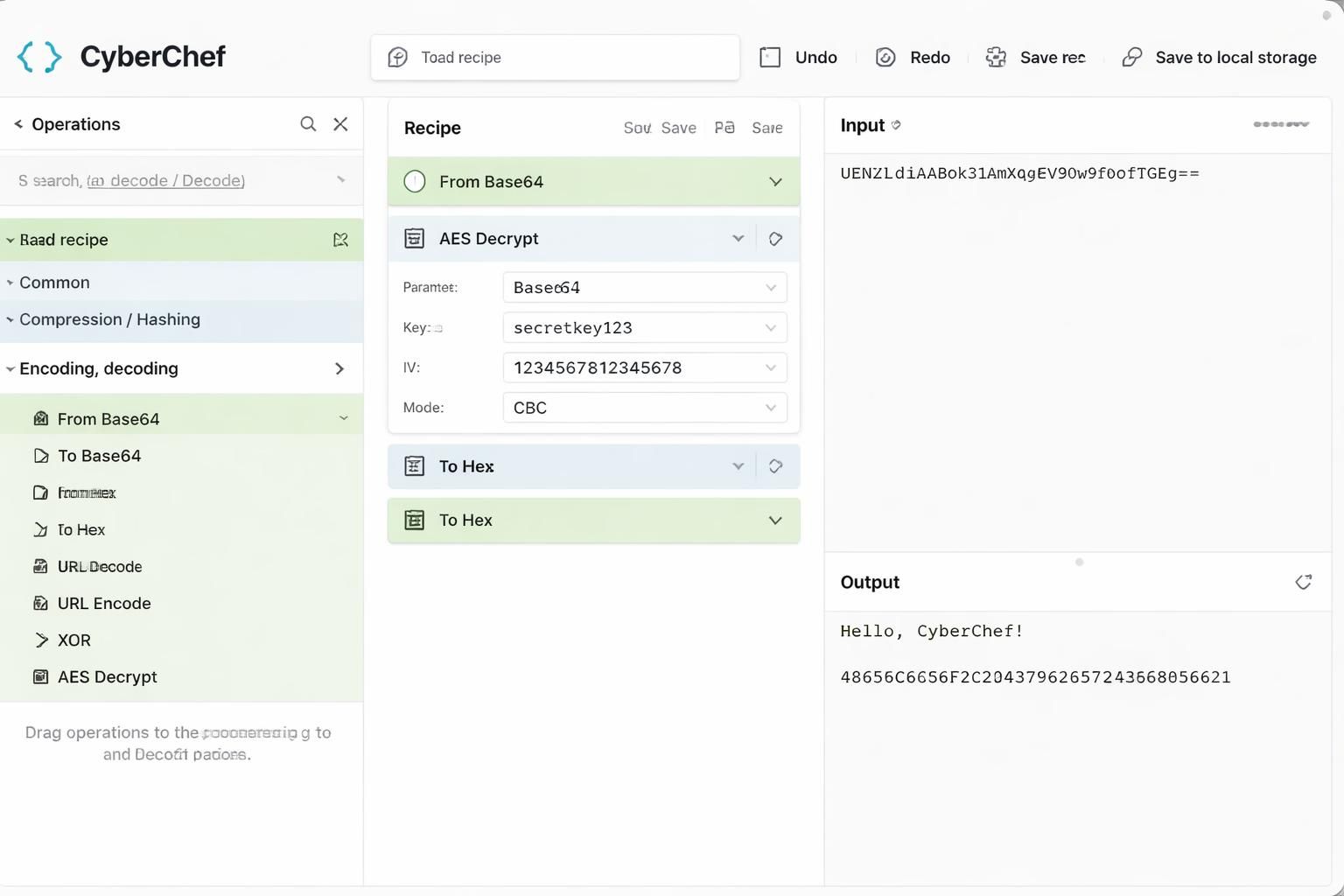Click the Input pane options control
1344x896 pixels.
coord(1281,124)
